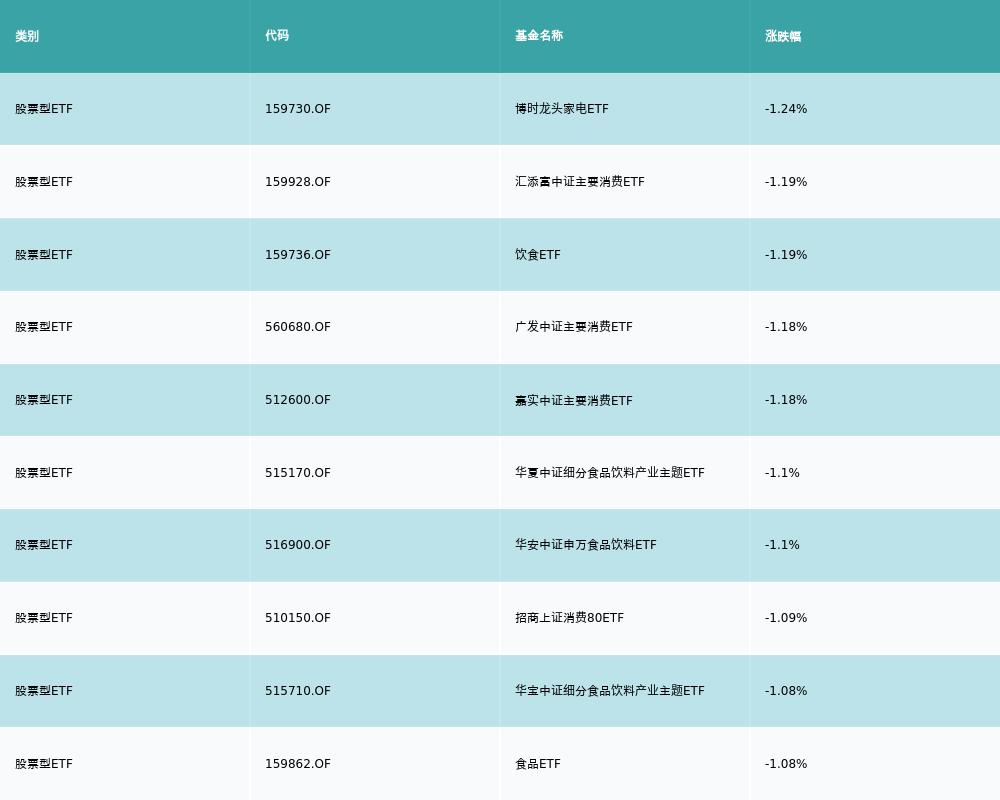Click fund code 512600.OF
Viewport: 1000px width, 800px height.
tap(298, 400)
